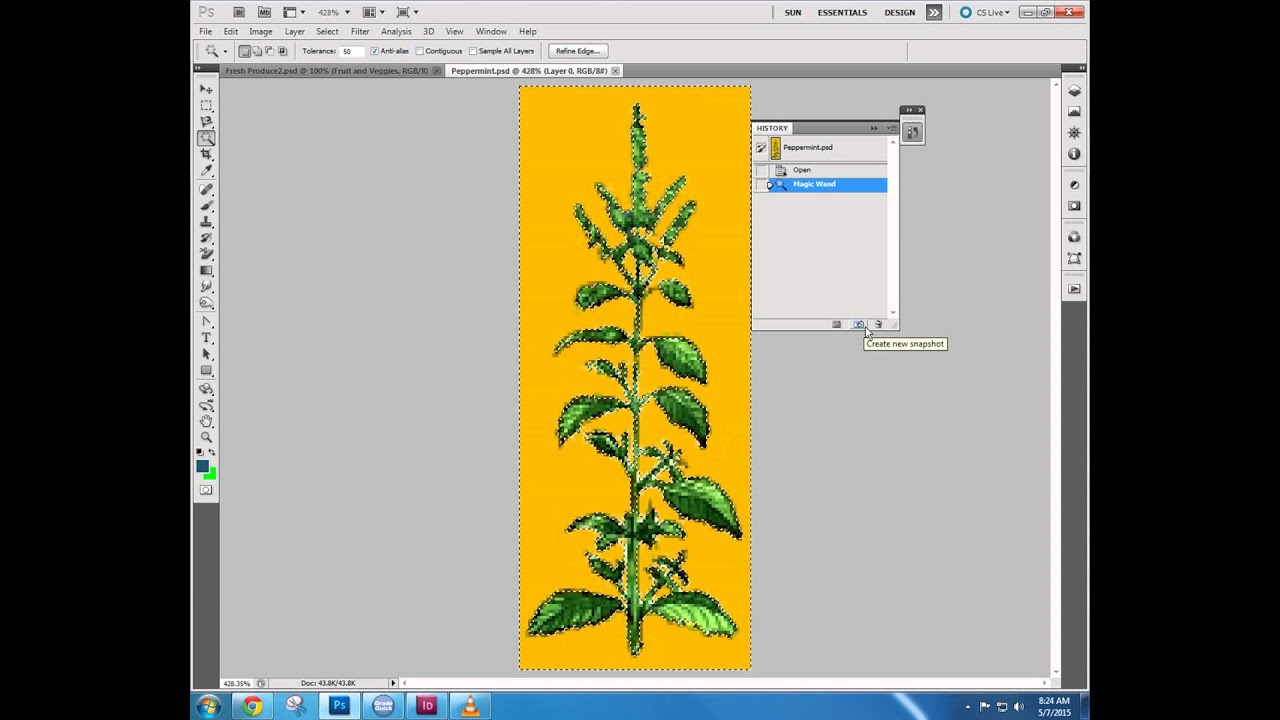This screenshot has width=1280, height=720.
Task: Select the Clone Stamp tool
Action: click(x=206, y=221)
